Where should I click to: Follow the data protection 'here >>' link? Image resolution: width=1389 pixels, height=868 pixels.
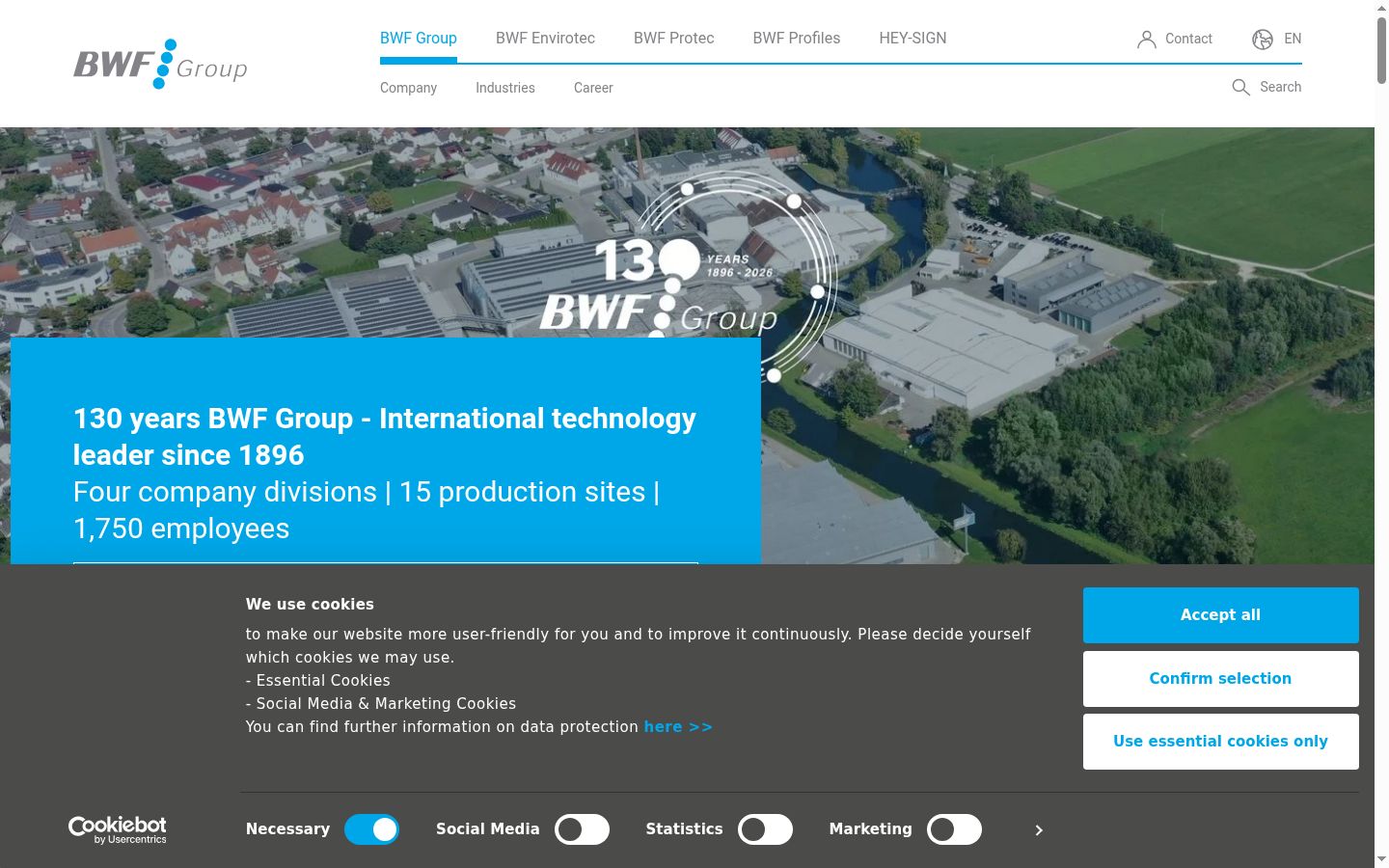click(678, 727)
